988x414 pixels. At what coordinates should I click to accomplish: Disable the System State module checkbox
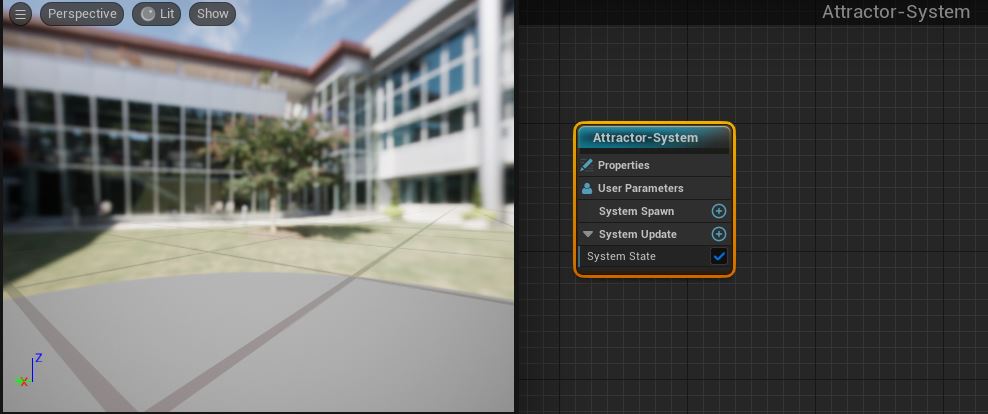pos(718,257)
